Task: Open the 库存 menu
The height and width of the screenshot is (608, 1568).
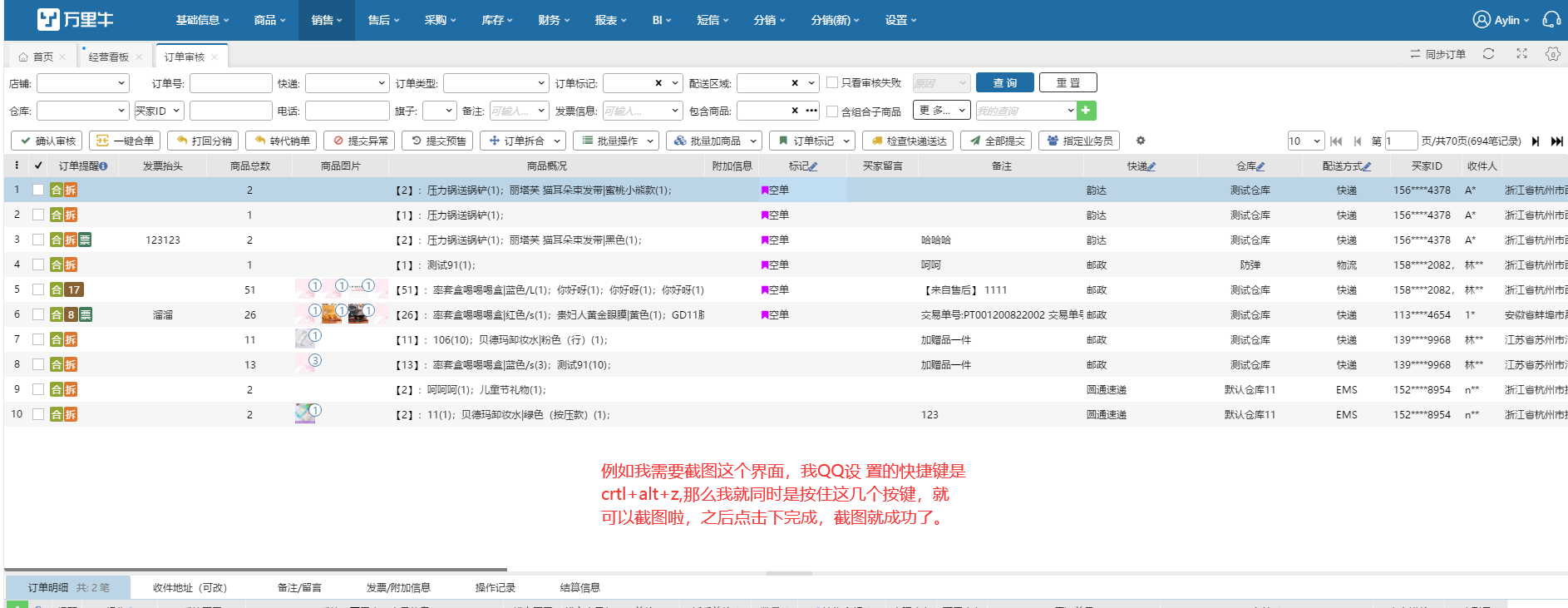Action: pyautogui.click(x=497, y=20)
